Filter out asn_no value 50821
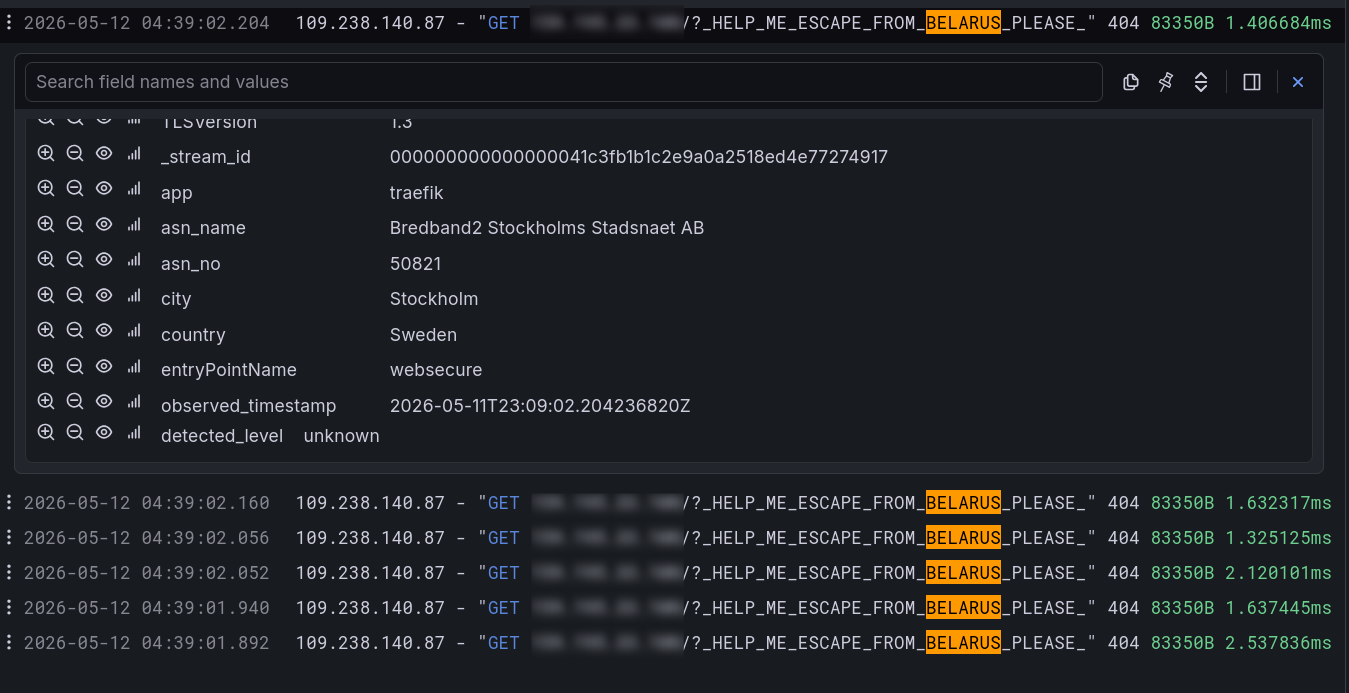 point(74,259)
